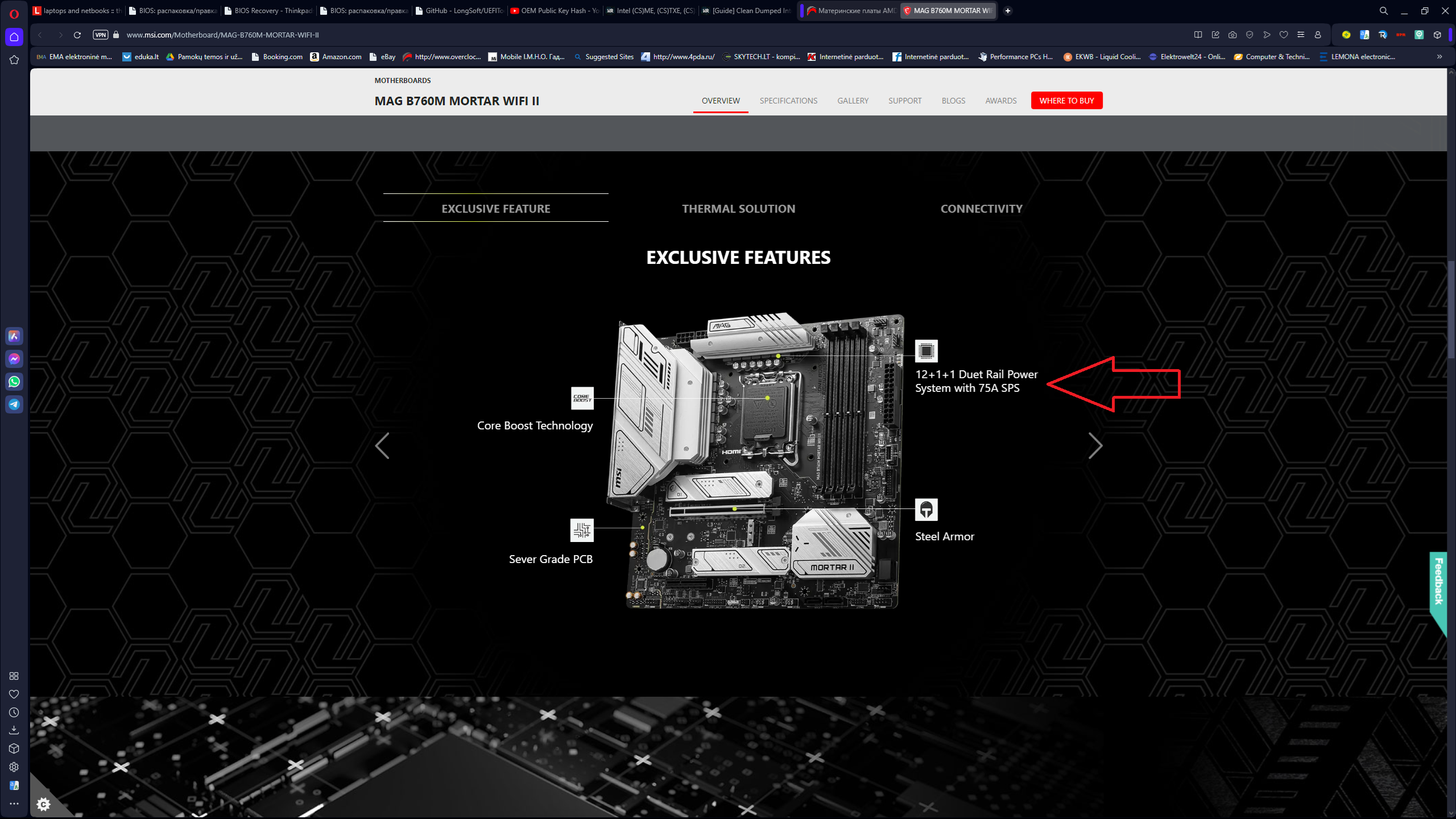Open Opera Easy Setup sliders icon

1301,35
